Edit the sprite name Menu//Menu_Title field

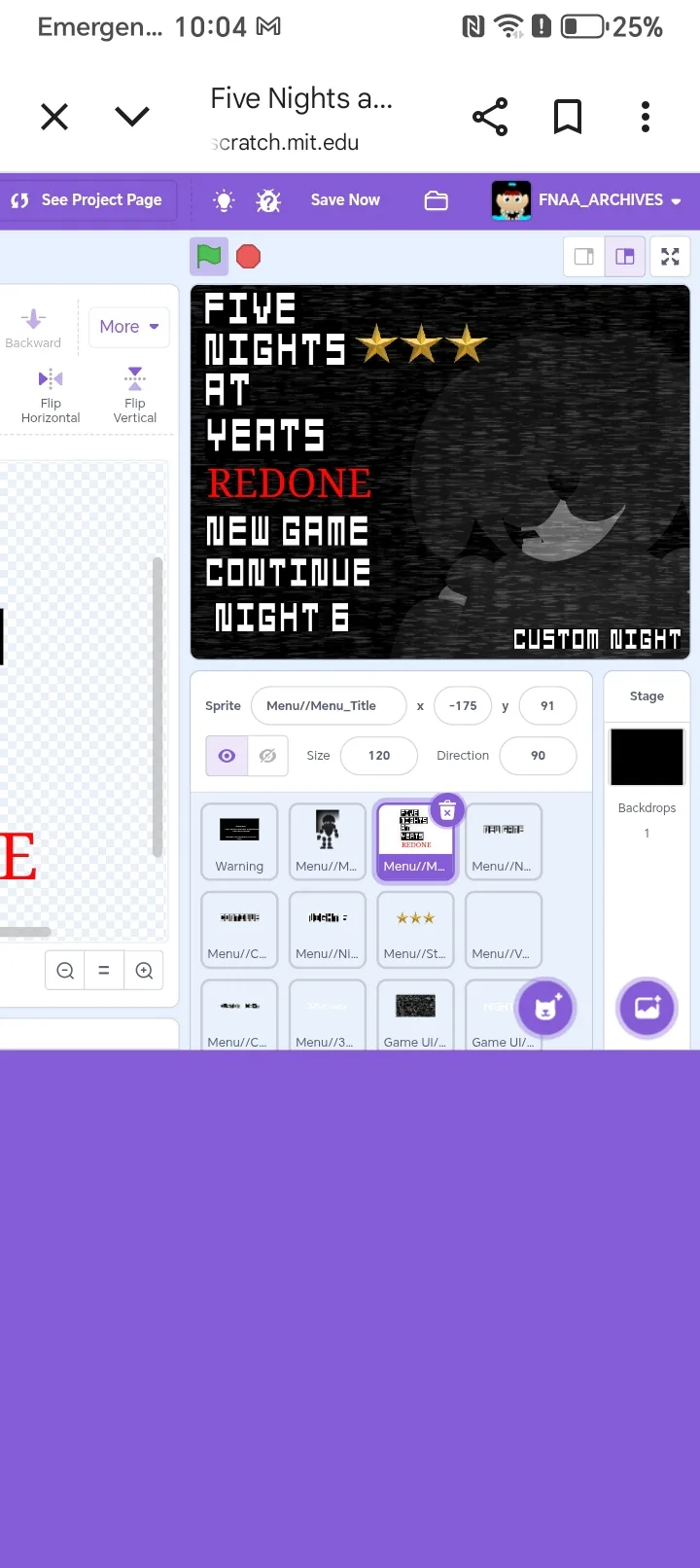pos(329,706)
